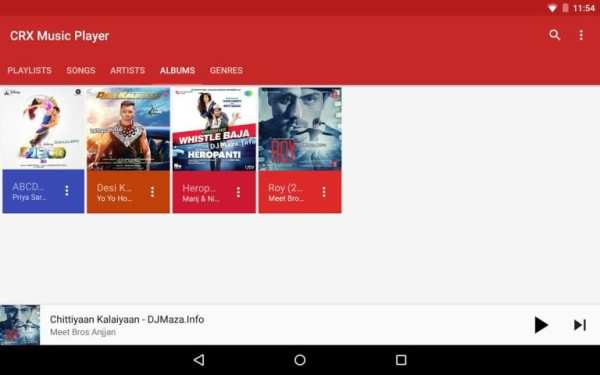The width and height of the screenshot is (600, 375).
Task: Tap the Android home navigation button
Action: (300, 360)
